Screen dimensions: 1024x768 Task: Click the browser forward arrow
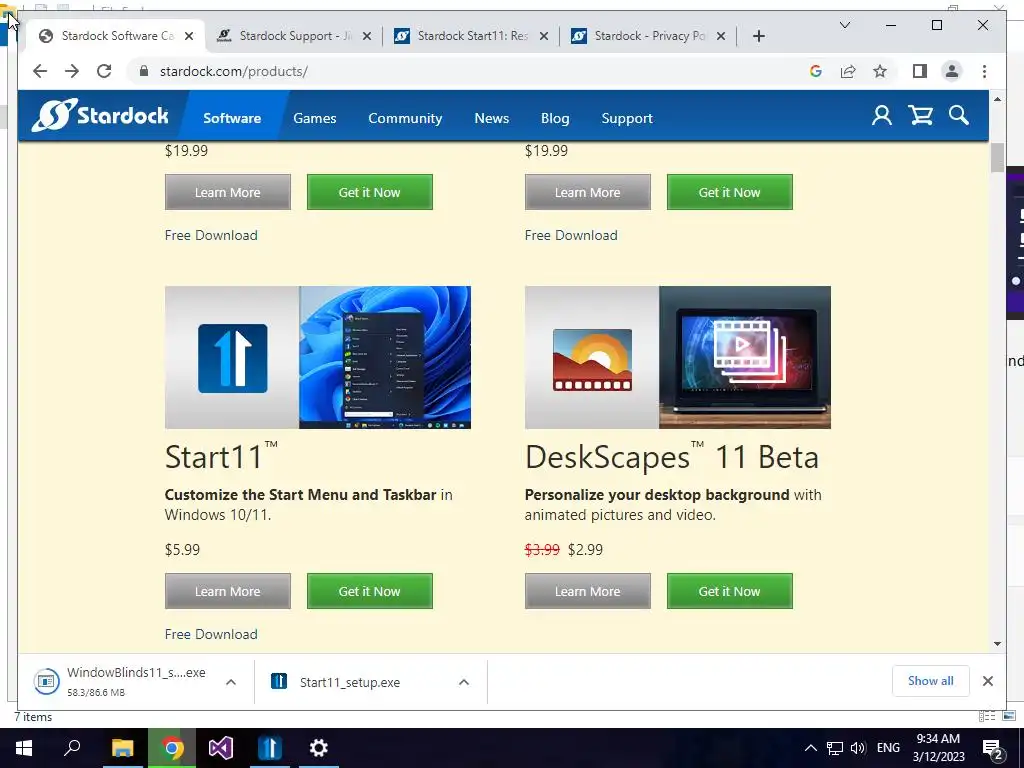72,71
